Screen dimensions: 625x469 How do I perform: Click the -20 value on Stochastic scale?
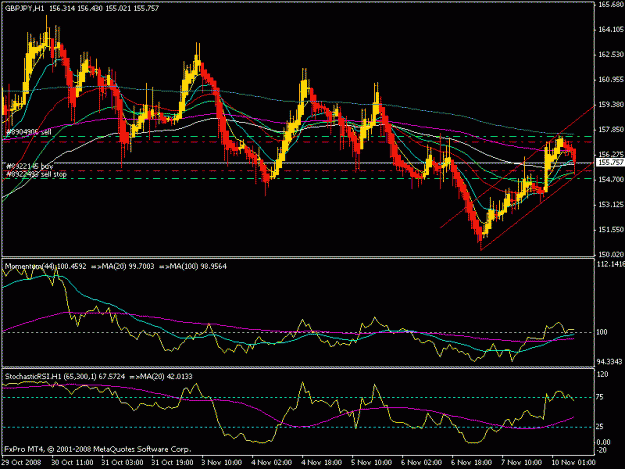click(601, 450)
